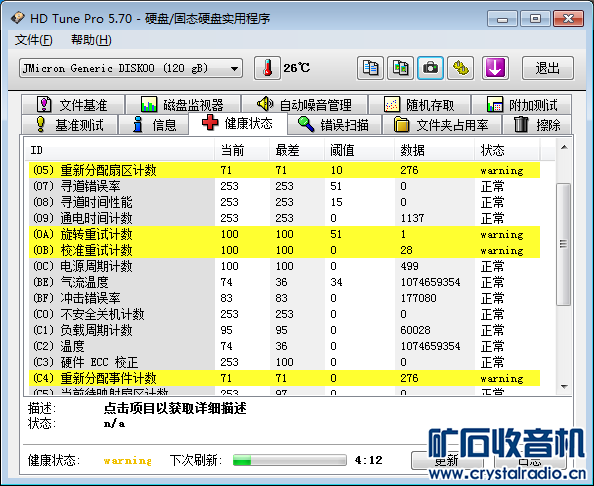Select the (0C) 电源周期计数 row
594x486 pixels.
284,266
